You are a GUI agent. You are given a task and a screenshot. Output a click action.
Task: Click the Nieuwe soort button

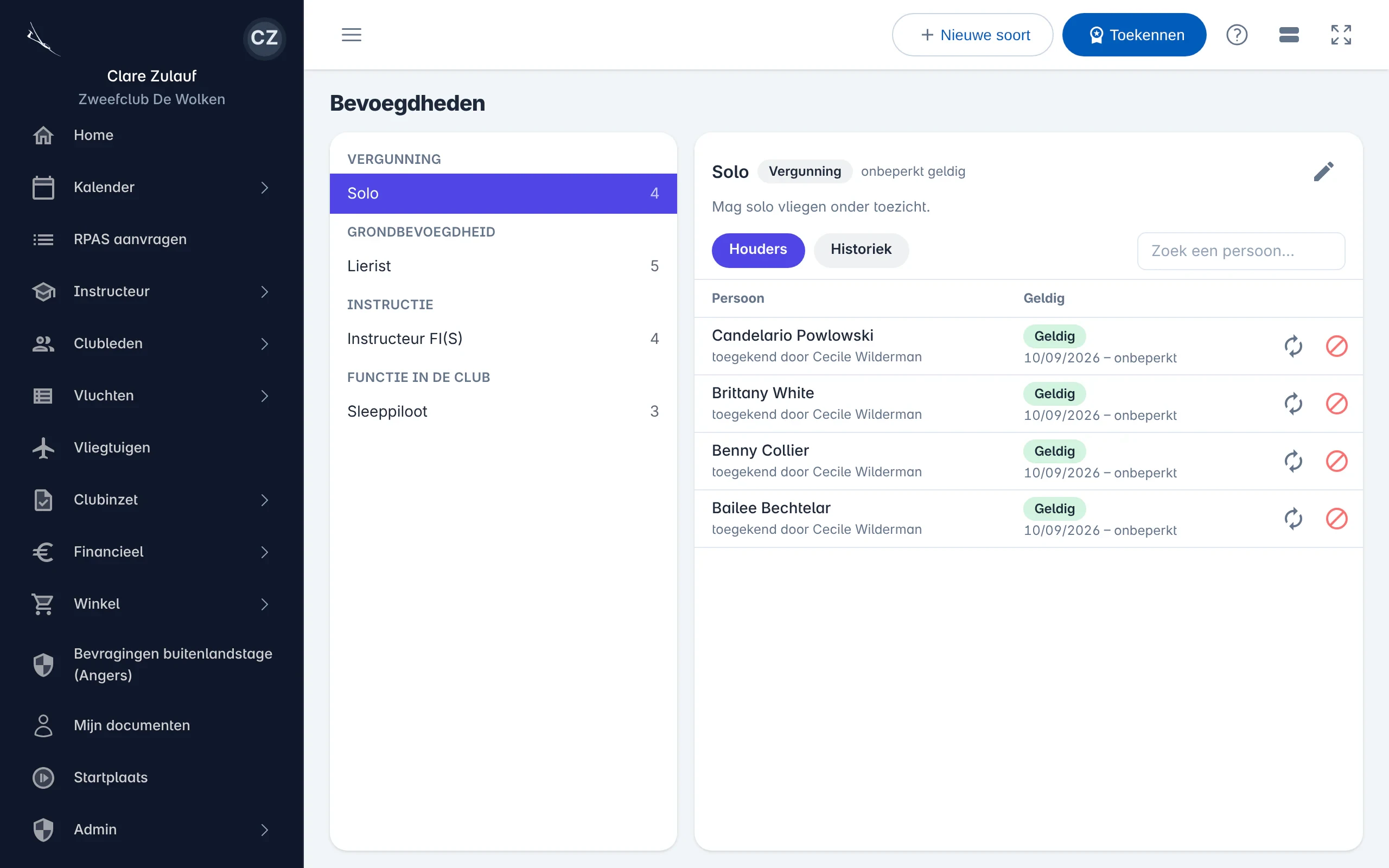click(x=972, y=35)
